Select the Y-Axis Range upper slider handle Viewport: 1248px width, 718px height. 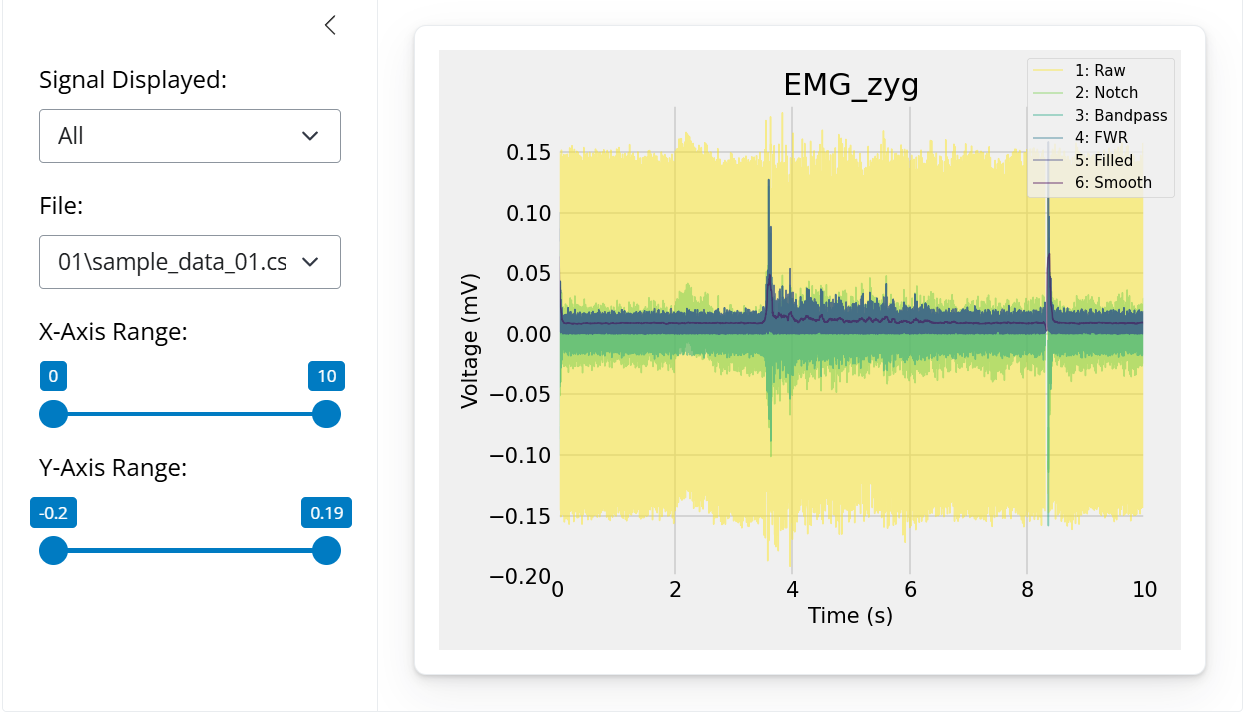[x=326, y=551]
